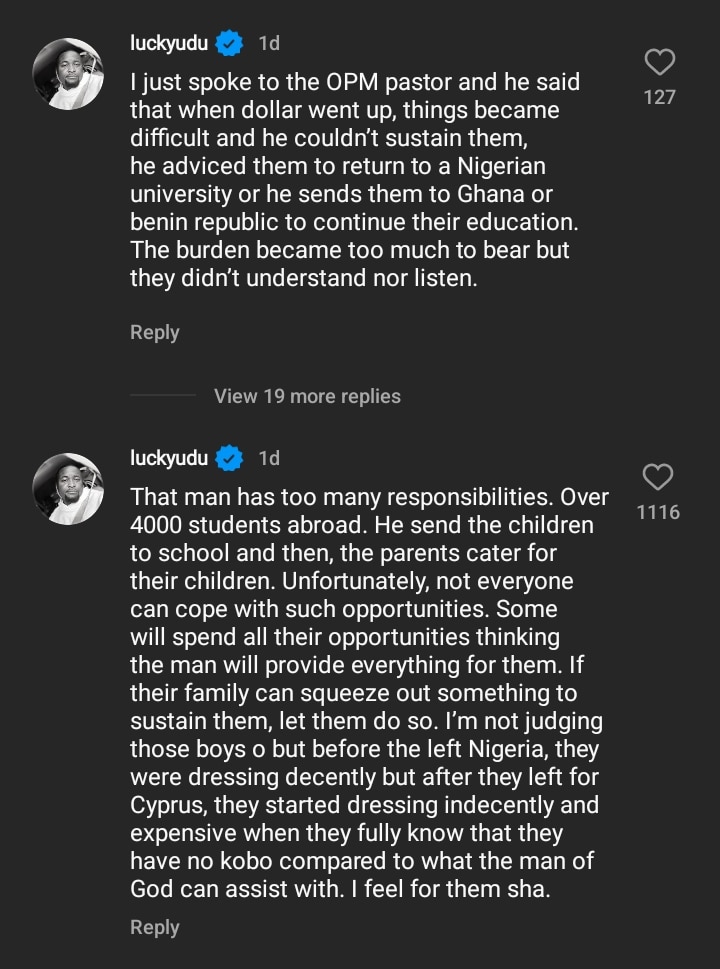Open luckyudu username on the first comment

click(x=168, y=43)
